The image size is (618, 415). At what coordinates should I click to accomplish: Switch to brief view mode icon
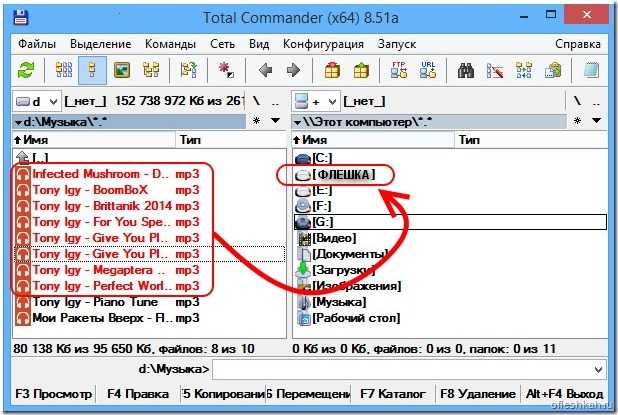pos(64,71)
